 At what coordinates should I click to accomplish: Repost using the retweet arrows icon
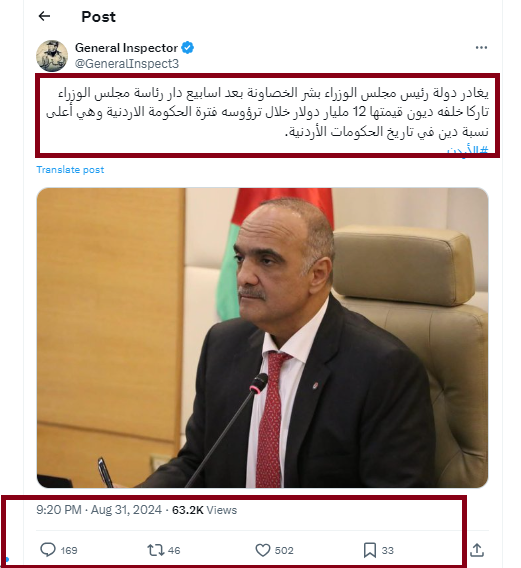(155, 550)
